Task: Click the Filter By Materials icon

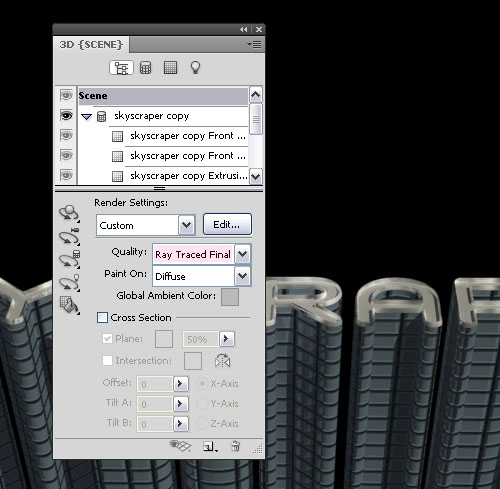Action: click(170, 68)
